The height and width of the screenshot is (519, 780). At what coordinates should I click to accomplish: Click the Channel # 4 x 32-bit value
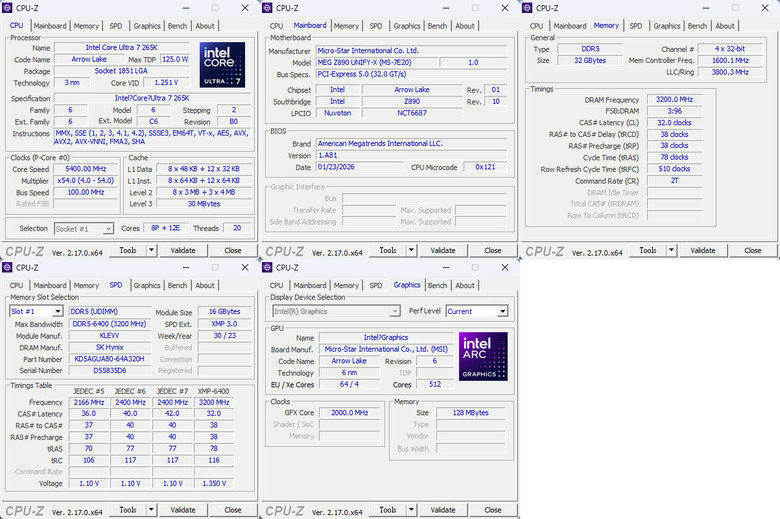730,49
